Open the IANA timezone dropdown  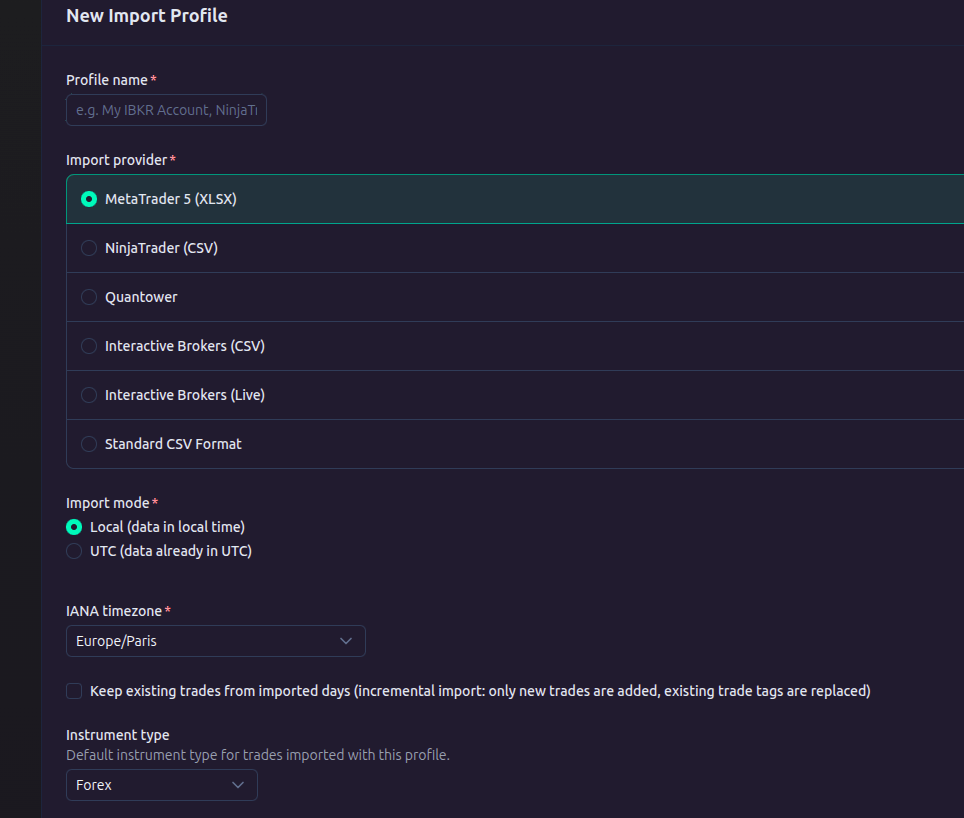216,641
